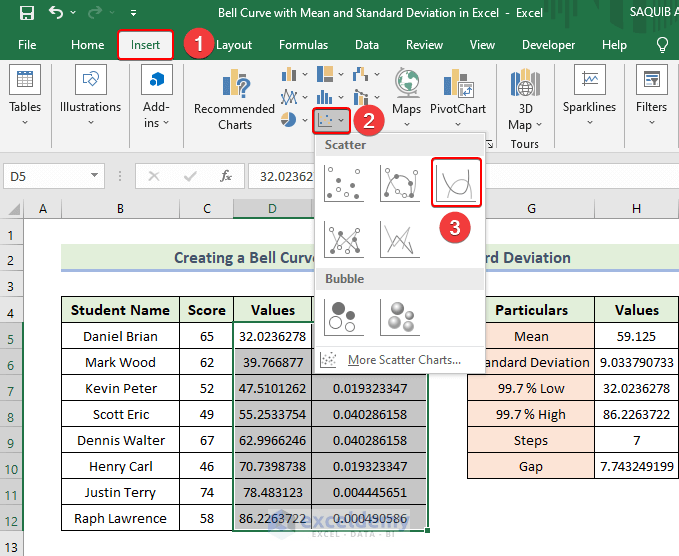679x556 pixels.
Task: Switch to the Formulas tab
Action: (303, 45)
